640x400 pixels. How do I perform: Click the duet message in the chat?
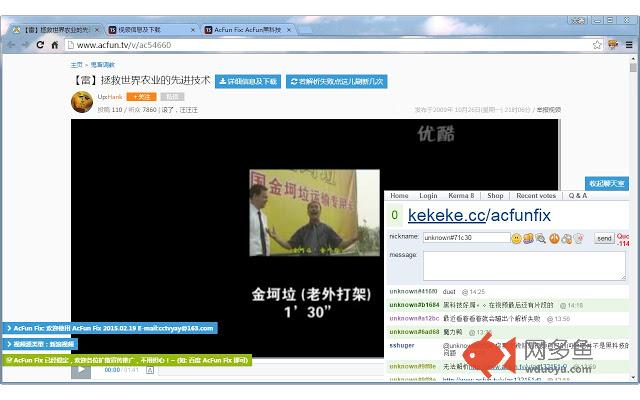click(449, 292)
